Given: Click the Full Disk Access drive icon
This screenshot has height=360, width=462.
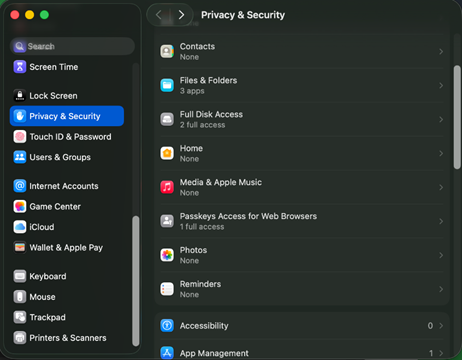Looking at the screenshot, I should click(x=167, y=119).
